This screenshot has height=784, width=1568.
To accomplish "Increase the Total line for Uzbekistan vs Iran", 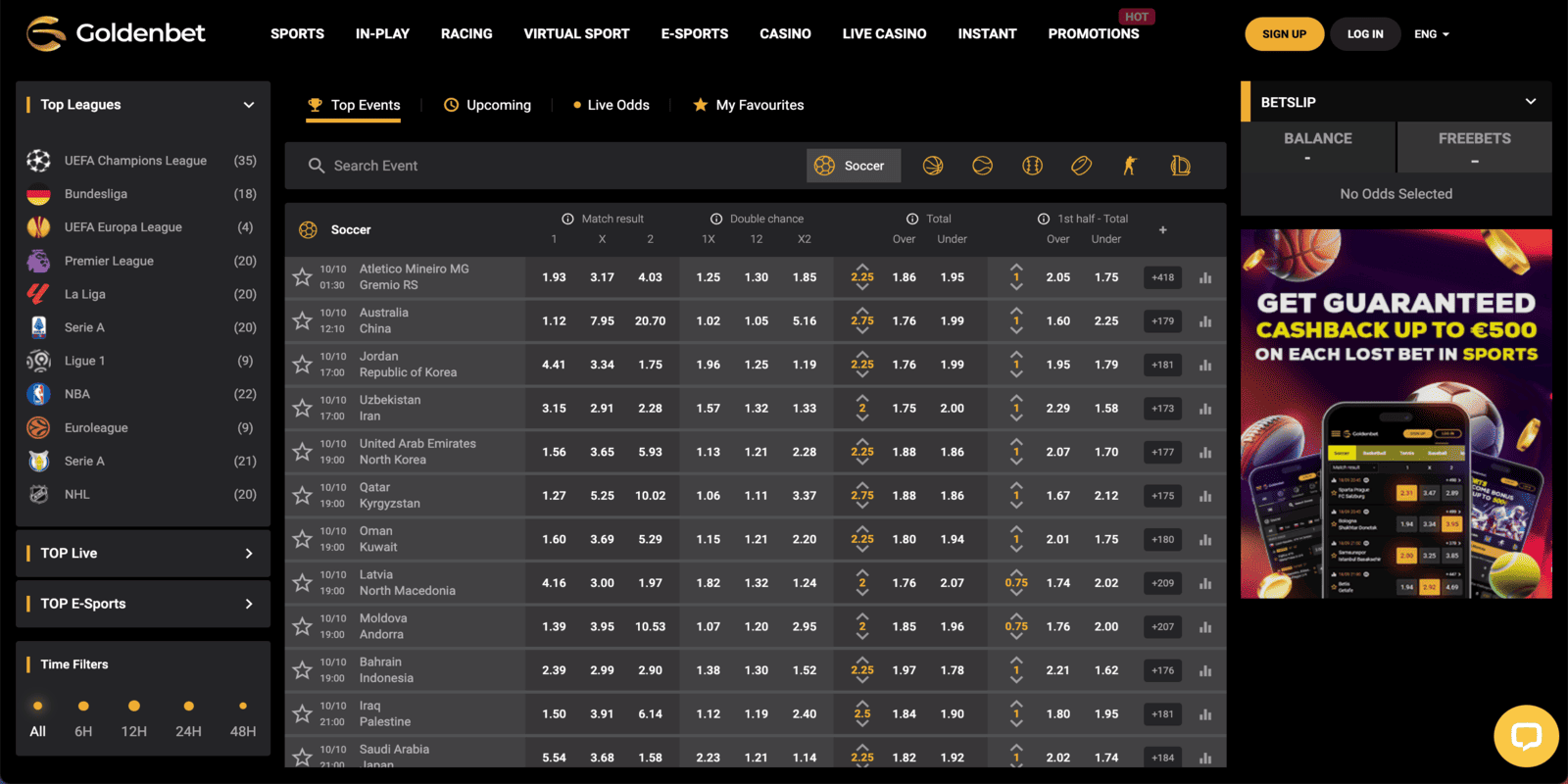I will (x=862, y=398).
